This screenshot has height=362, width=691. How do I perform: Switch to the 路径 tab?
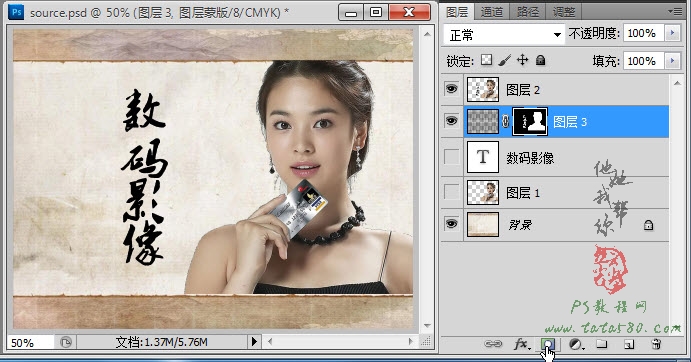528,11
